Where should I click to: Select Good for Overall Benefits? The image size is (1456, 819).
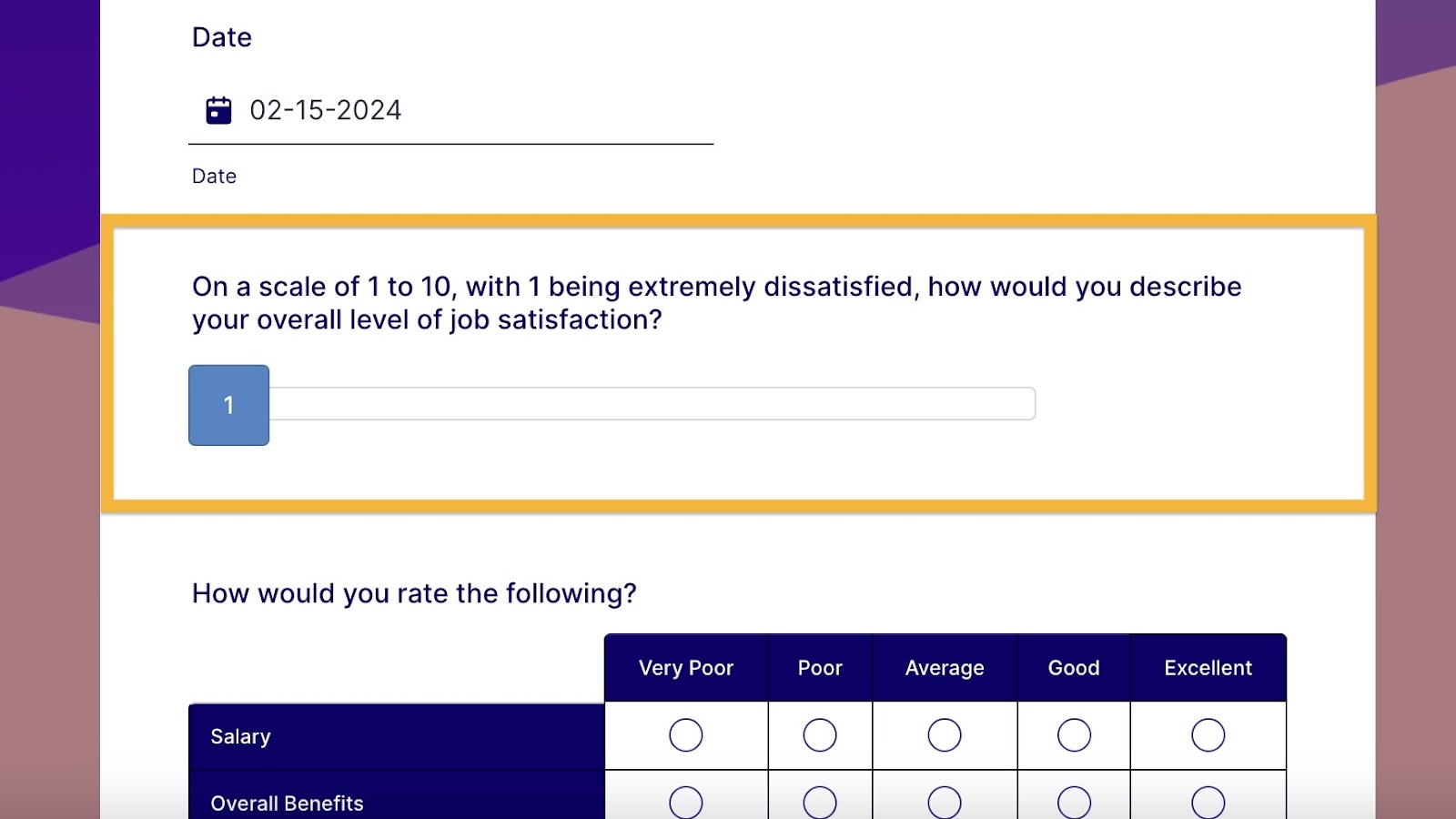pyautogui.click(x=1074, y=803)
